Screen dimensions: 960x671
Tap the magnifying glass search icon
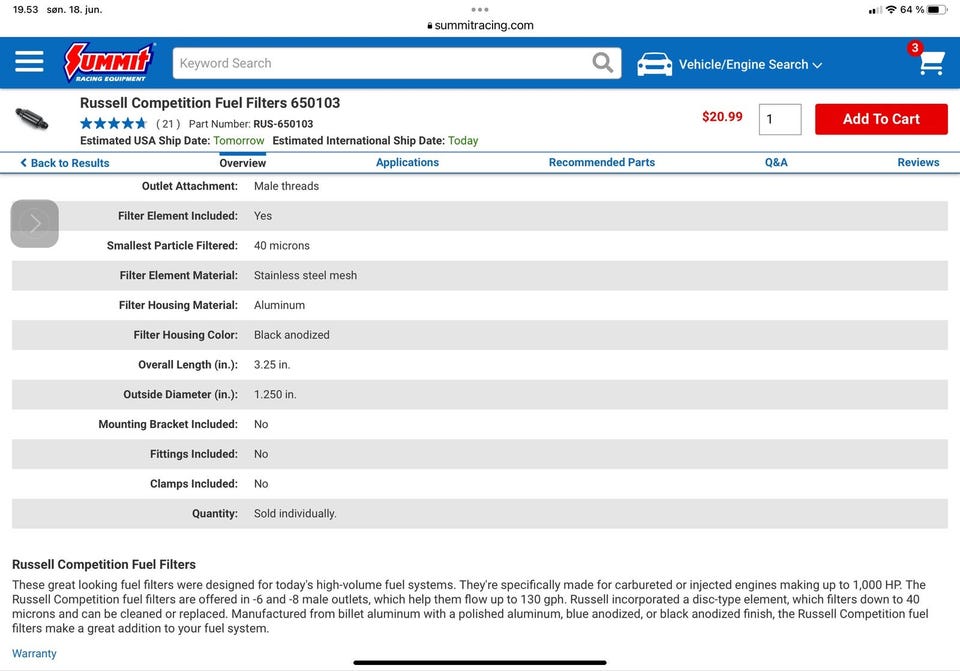[602, 62]
